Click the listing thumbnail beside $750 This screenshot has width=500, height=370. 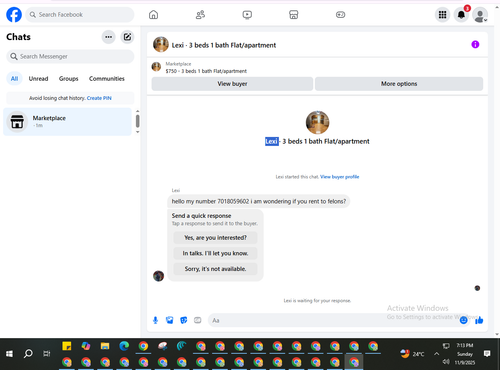(156, 67)
